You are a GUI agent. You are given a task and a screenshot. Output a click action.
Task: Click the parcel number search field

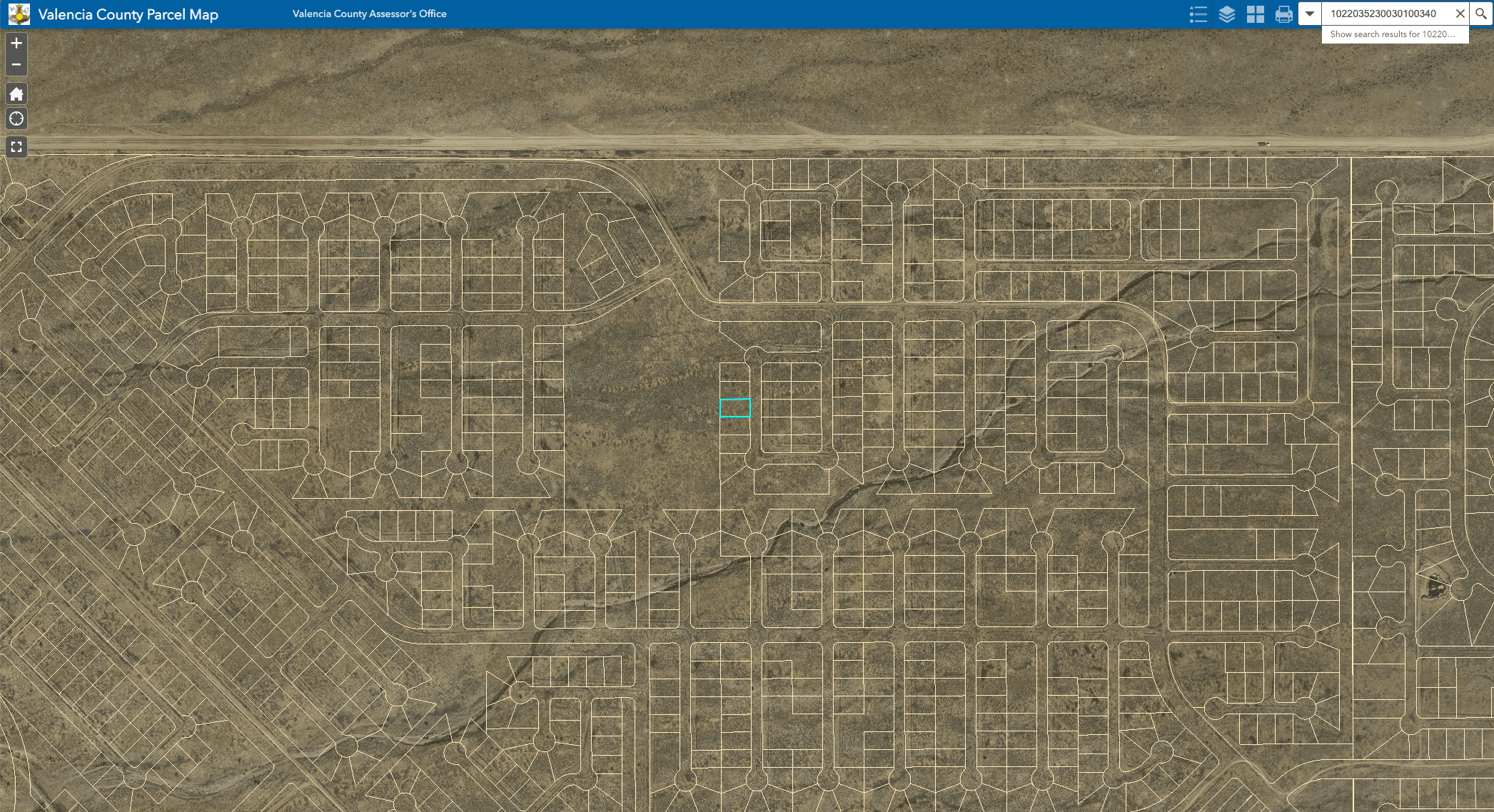tap(1386, 14)
